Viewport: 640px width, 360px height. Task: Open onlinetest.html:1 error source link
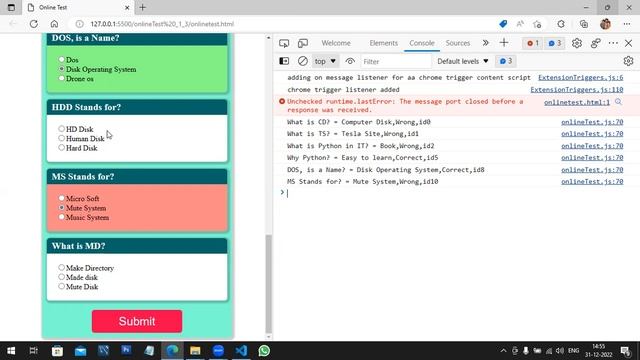(577, 102)
